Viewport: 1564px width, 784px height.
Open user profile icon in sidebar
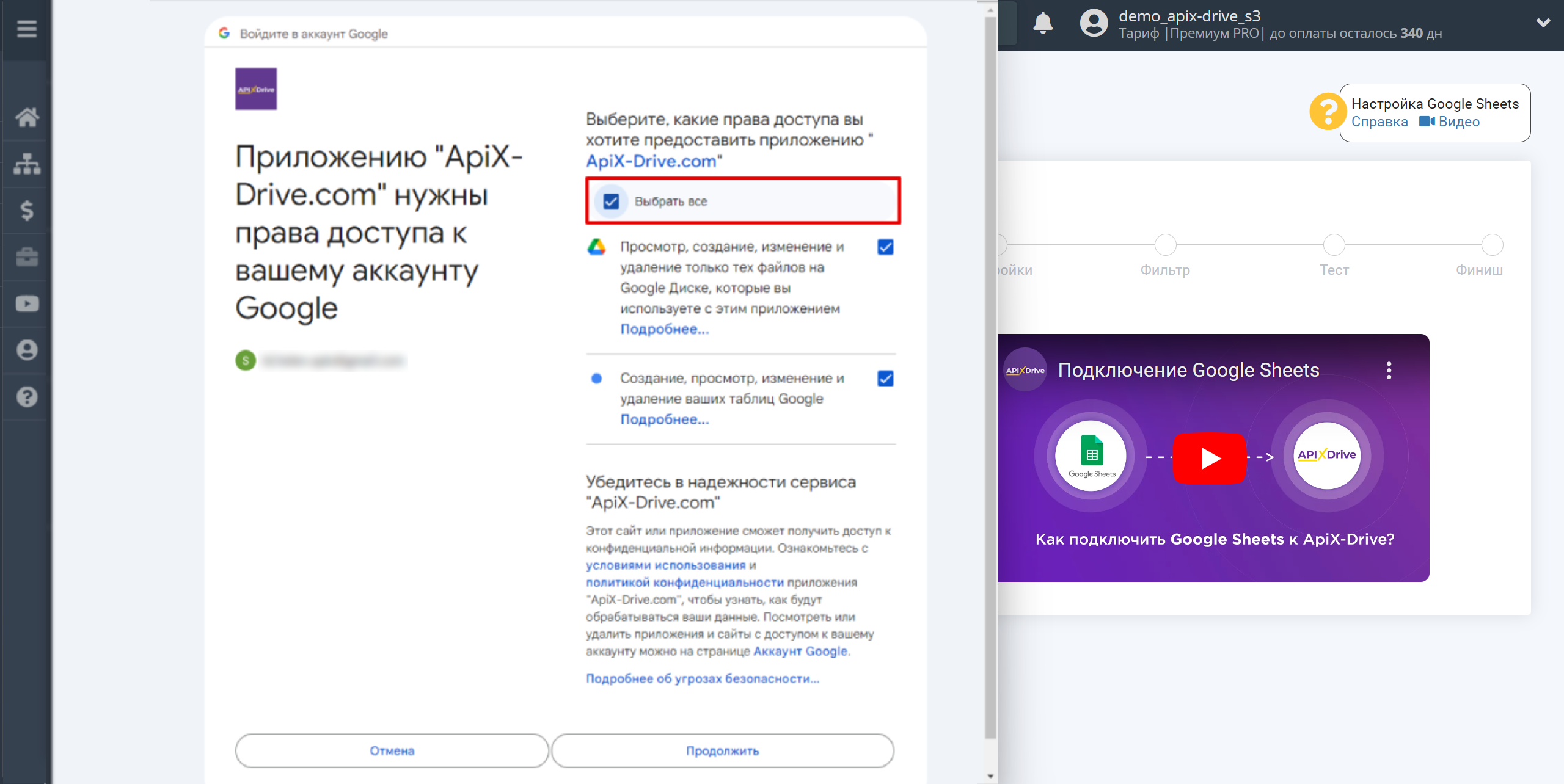click(x=27, y=350)
